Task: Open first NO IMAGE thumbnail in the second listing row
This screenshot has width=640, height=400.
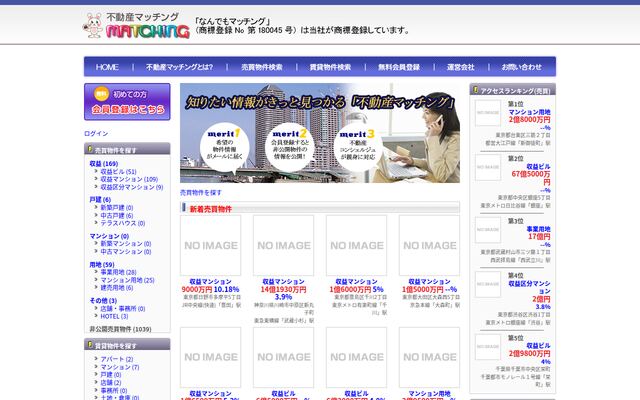Action: pos(211,357)
